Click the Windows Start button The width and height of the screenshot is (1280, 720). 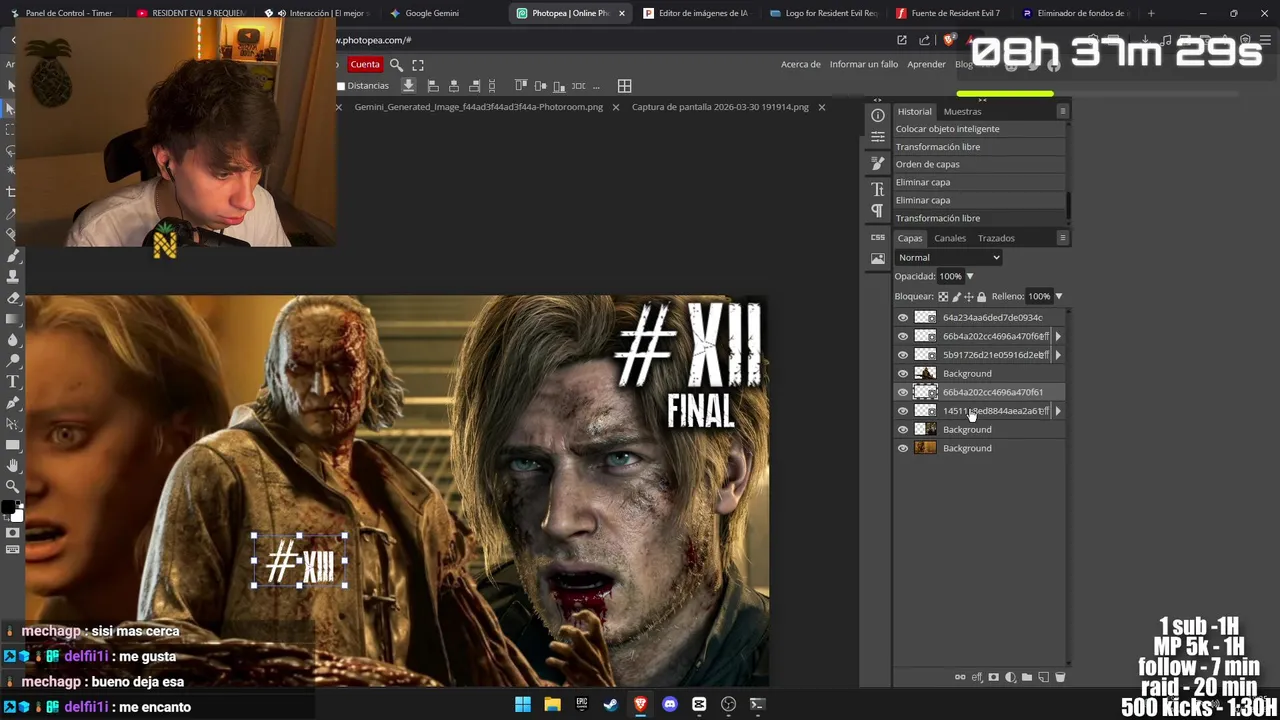coord(522,704)
